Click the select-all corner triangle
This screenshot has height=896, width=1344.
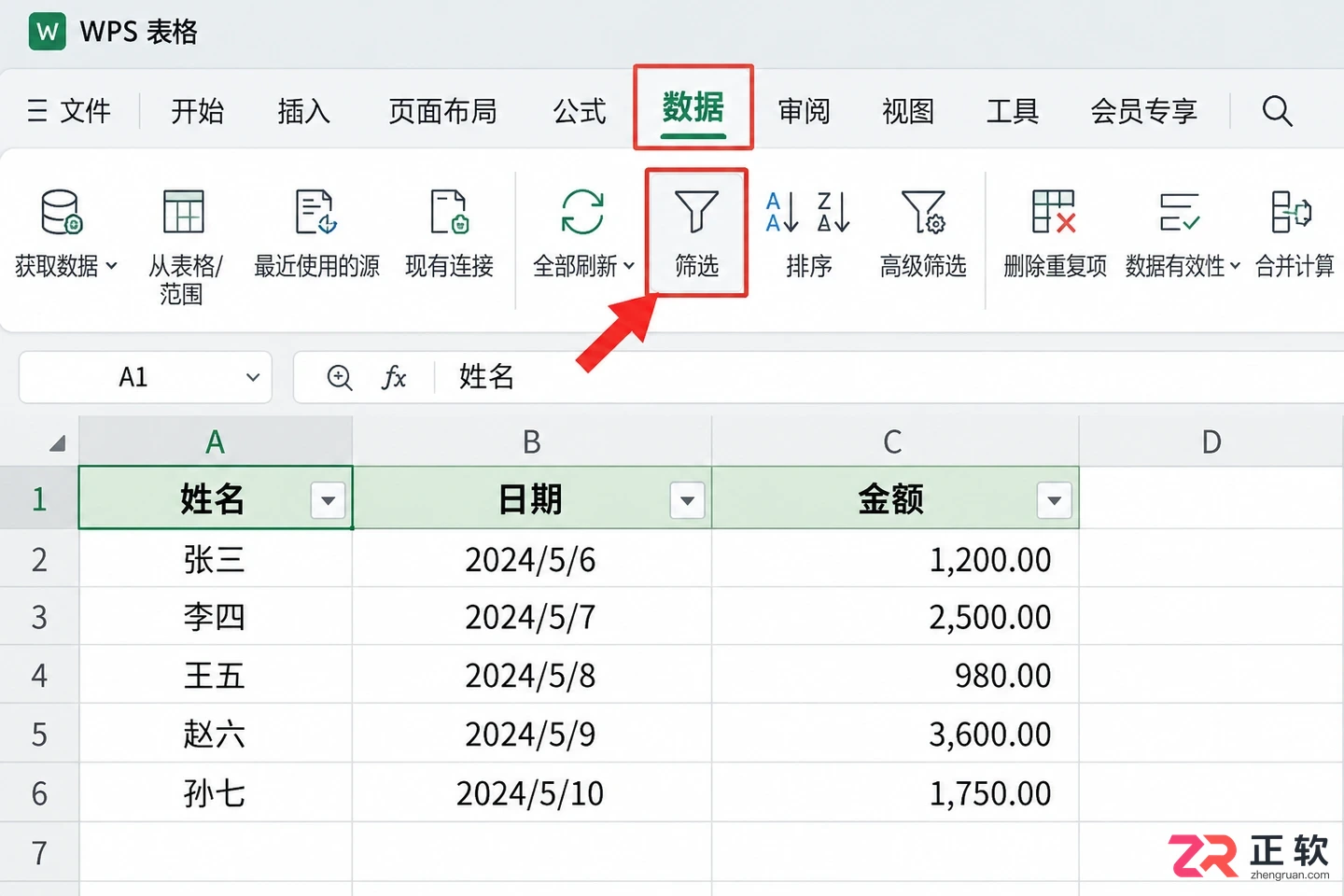57,442
